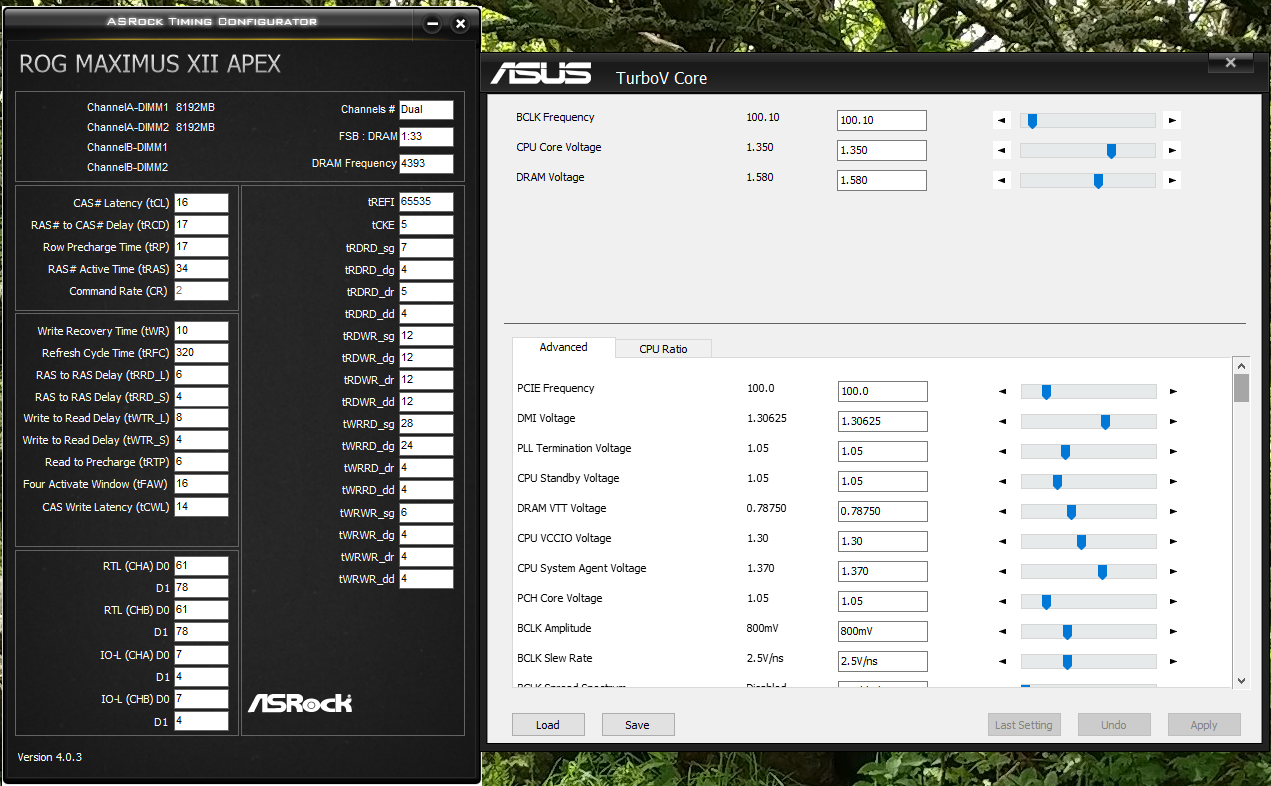This screenshot has height=786, width=1271.
Task: Click the left arrow for CPU Core Voltage
Action: [x=1002, y=151]
